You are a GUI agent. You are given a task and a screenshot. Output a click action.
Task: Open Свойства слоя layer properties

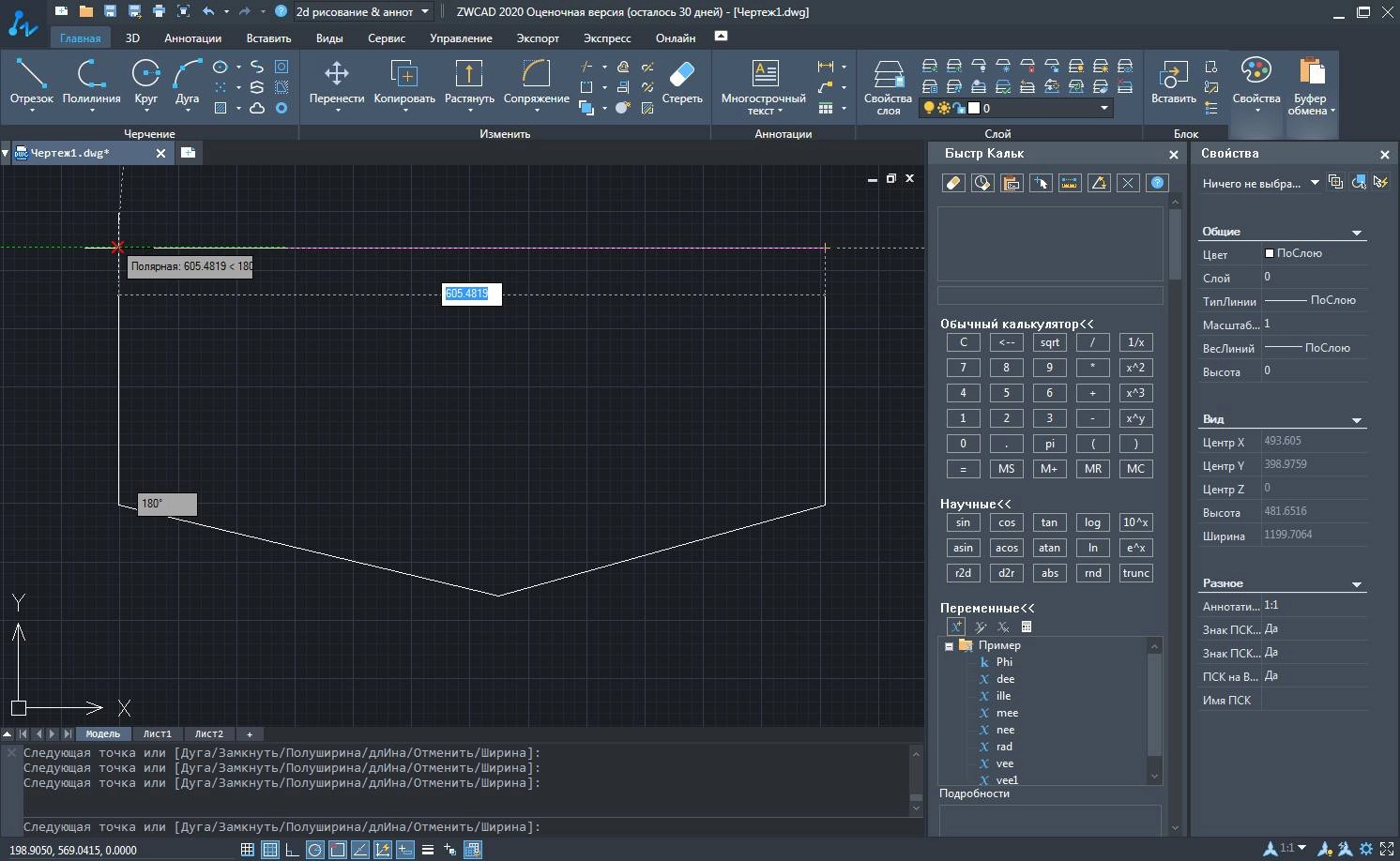[888, 86]
